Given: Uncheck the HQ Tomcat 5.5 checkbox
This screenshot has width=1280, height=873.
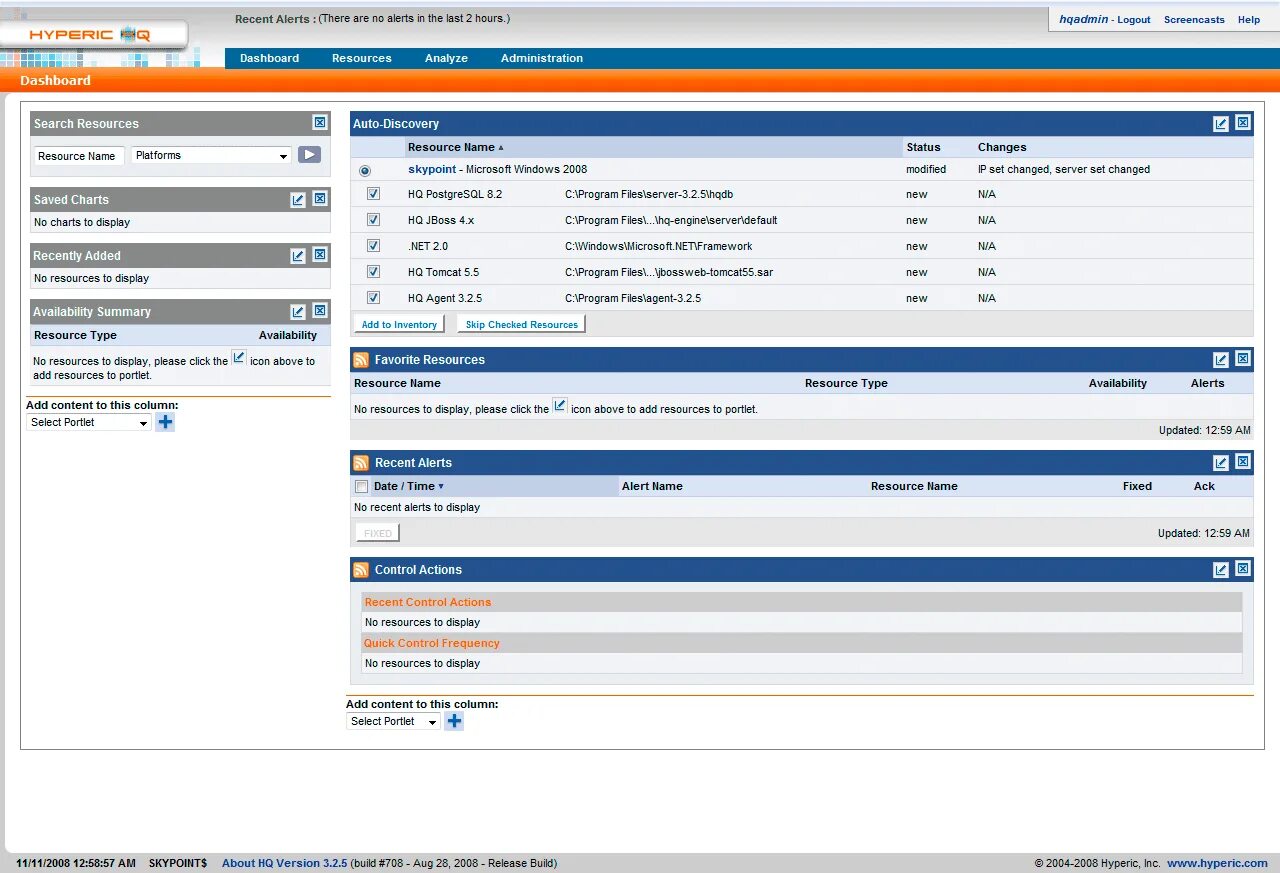Looking at the screenshot, I should point(373,272).
